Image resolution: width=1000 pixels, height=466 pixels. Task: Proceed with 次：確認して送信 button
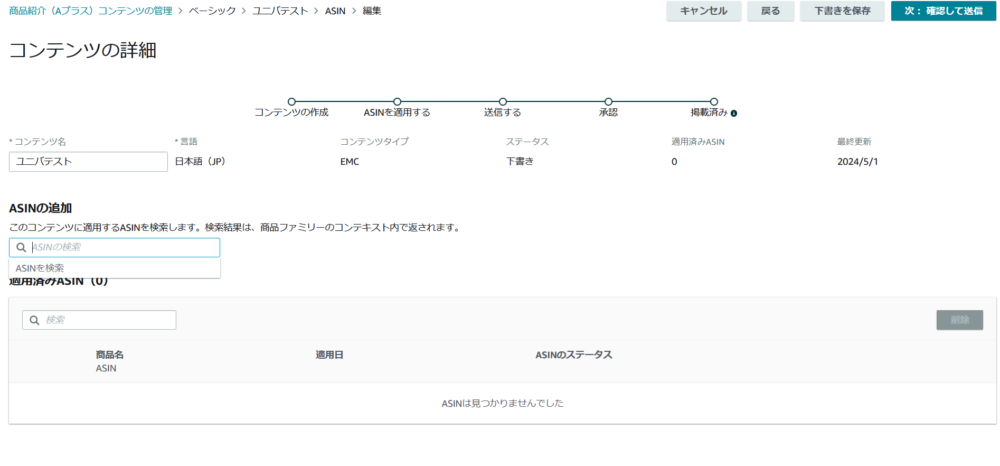click(943, 11)
